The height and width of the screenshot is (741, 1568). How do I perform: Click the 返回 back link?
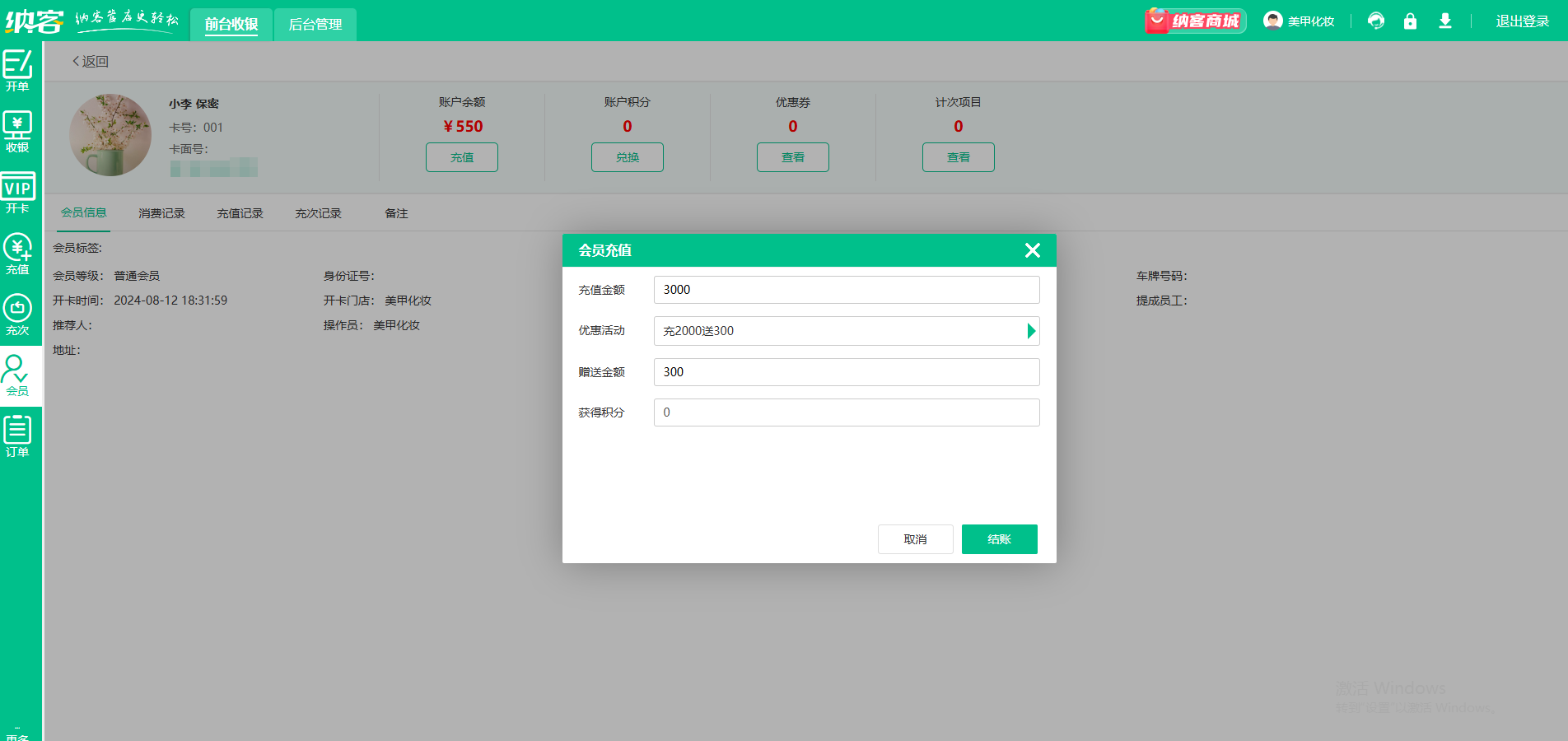tap(91, 62)
